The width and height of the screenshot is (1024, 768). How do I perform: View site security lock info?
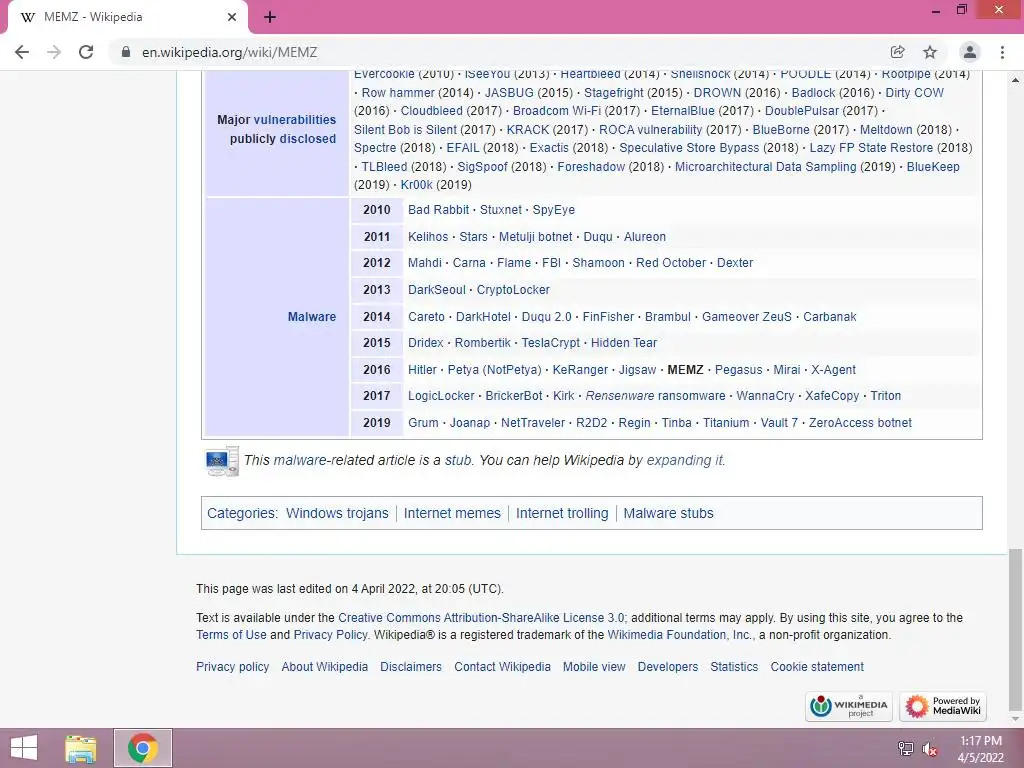pyautogui.click(x=126, y=52)
